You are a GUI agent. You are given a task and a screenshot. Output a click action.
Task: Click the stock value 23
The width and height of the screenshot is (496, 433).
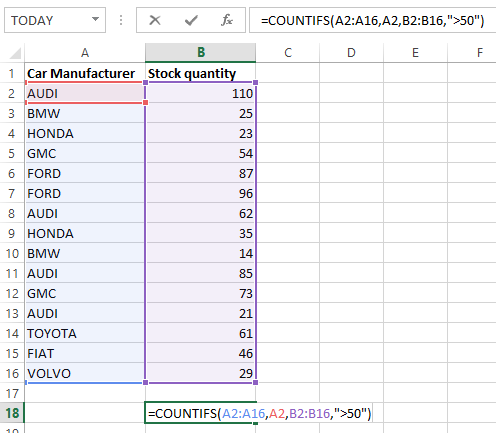[201, 133]
